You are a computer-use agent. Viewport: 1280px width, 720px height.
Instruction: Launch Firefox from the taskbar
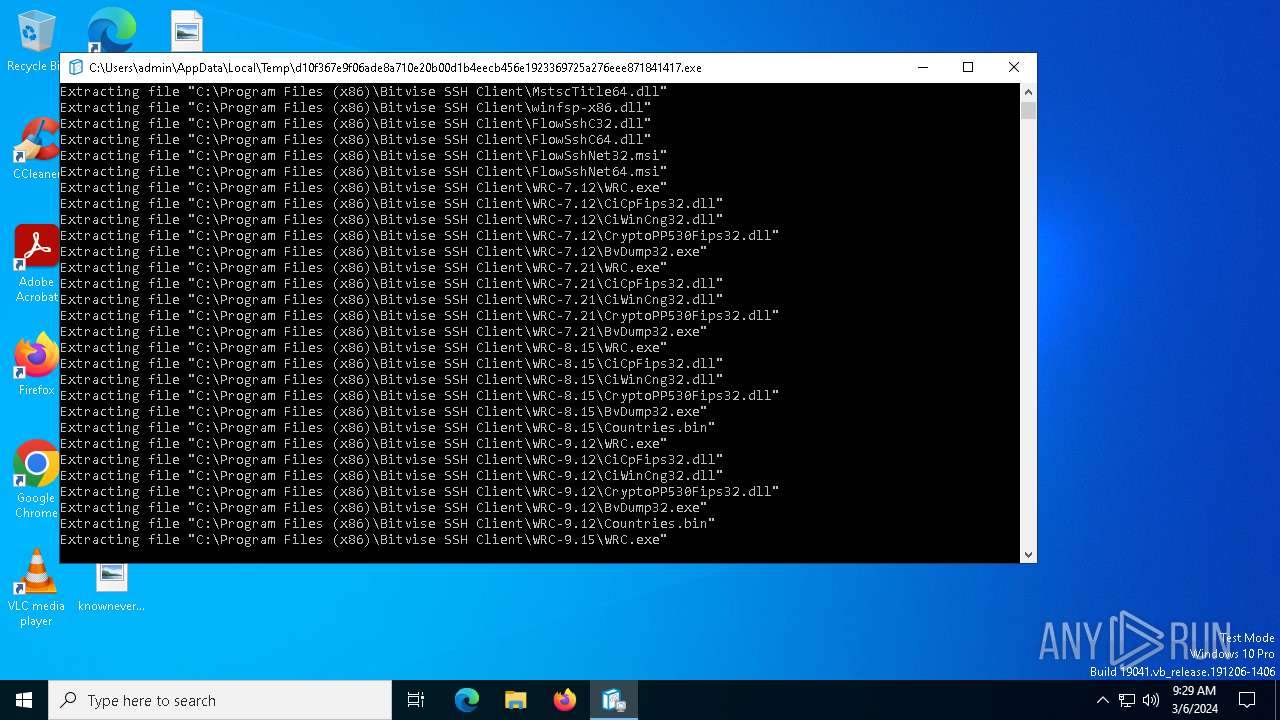tap(565, 700)
